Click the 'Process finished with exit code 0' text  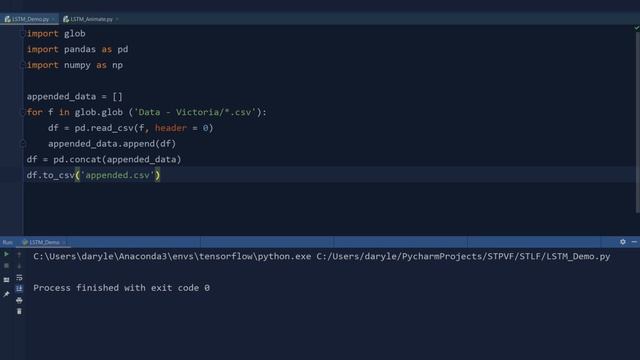[x=122, y=288]
